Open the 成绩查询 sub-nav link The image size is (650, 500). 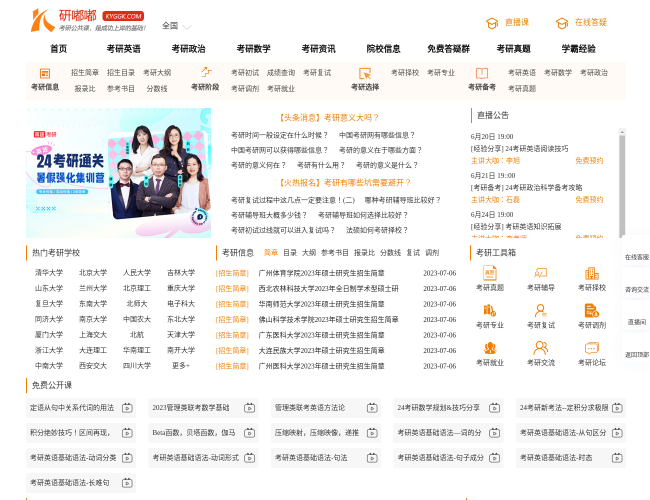[x=281, y=73]
